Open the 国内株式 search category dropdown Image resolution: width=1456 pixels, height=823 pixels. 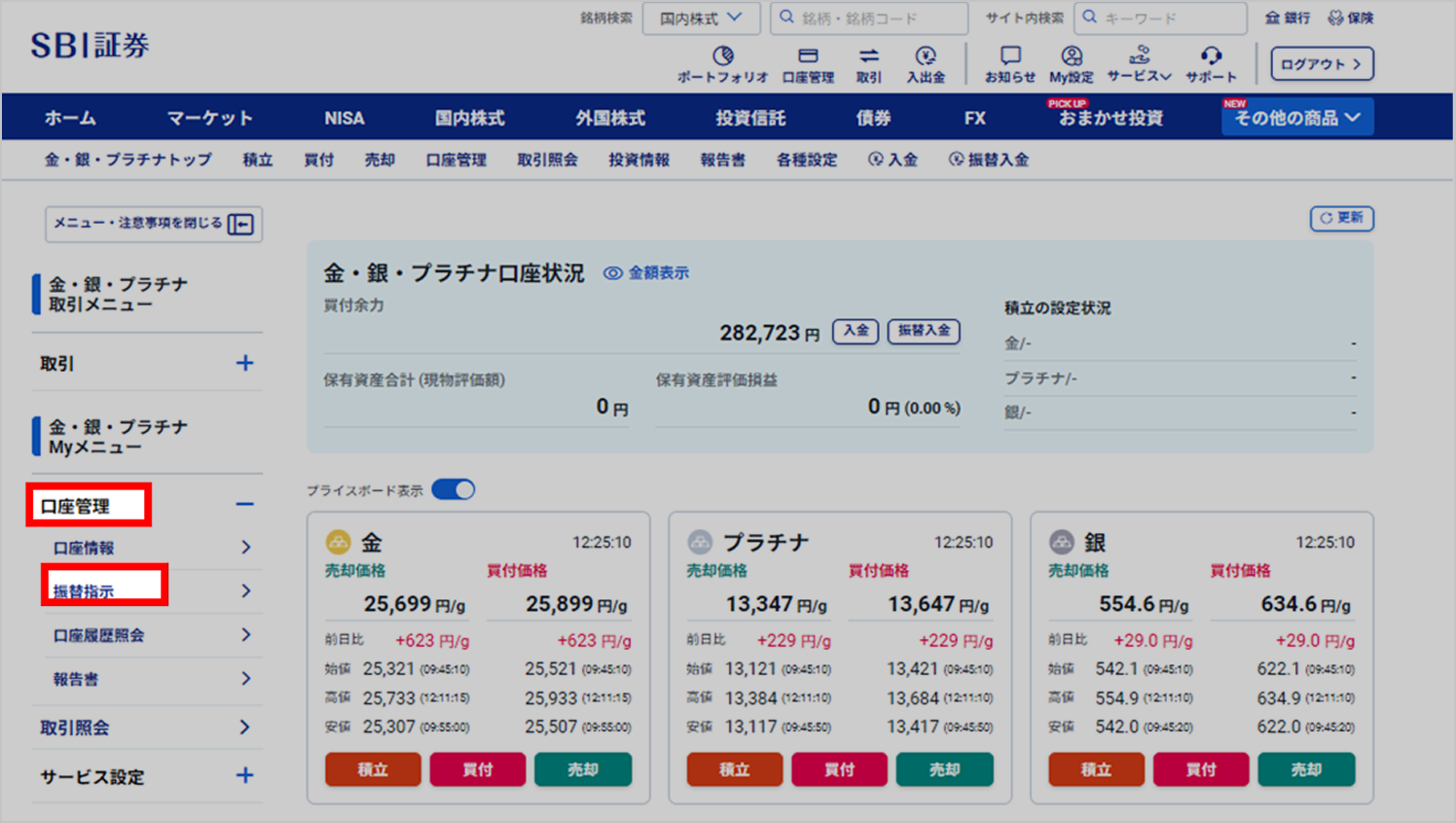[x=701, y=18]
